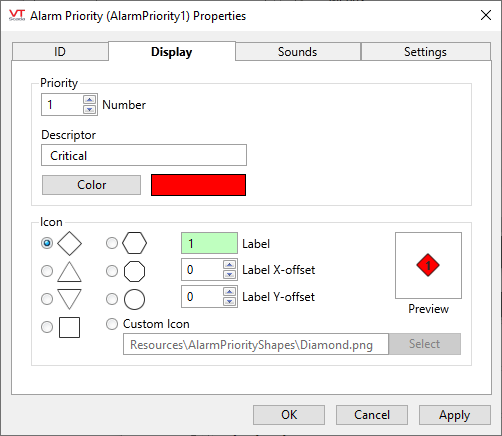Choose the upward triangle icon shape

[x=69, y=272]
